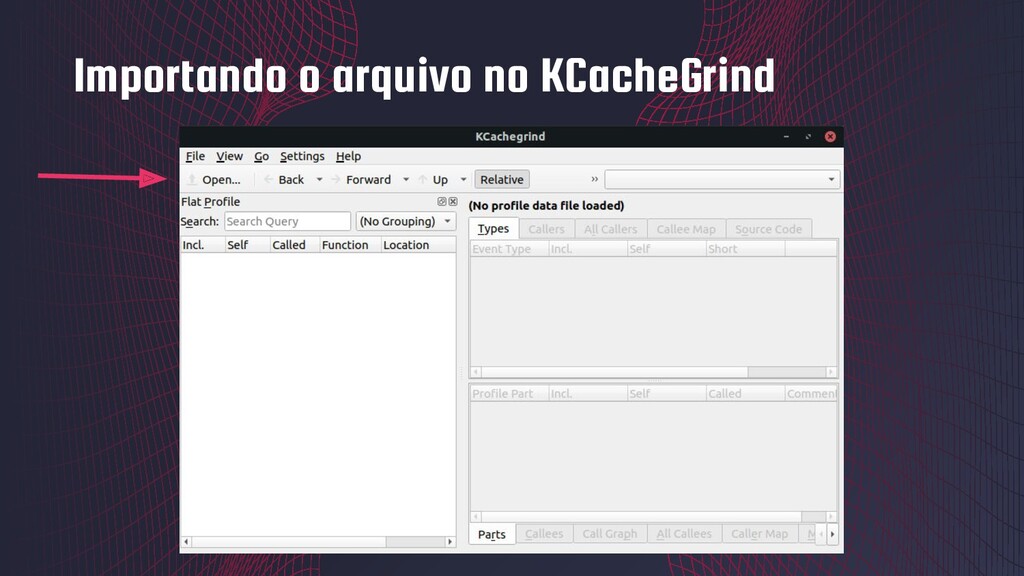The height and width of the screenshot is (576, 1024).
Task: Maximize the KCachegrind window
Action: [808, 136]
